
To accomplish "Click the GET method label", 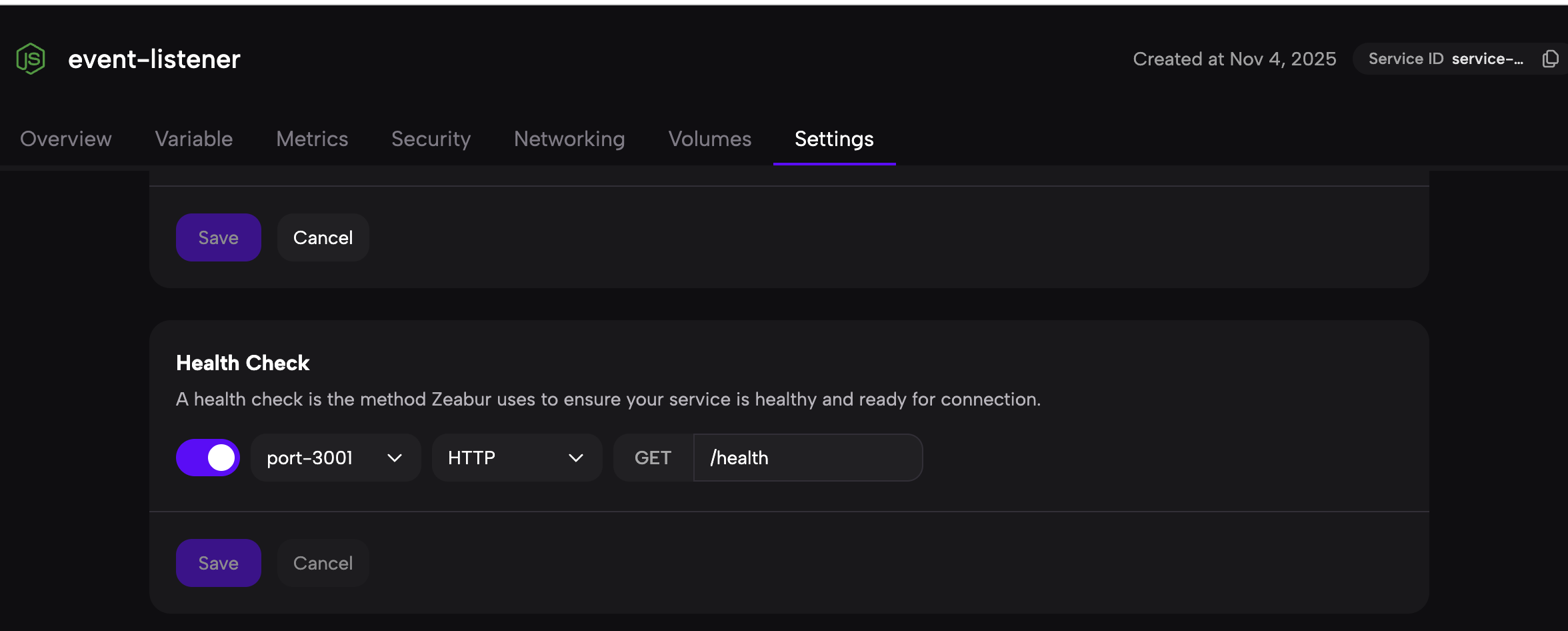I will point(653,458).
